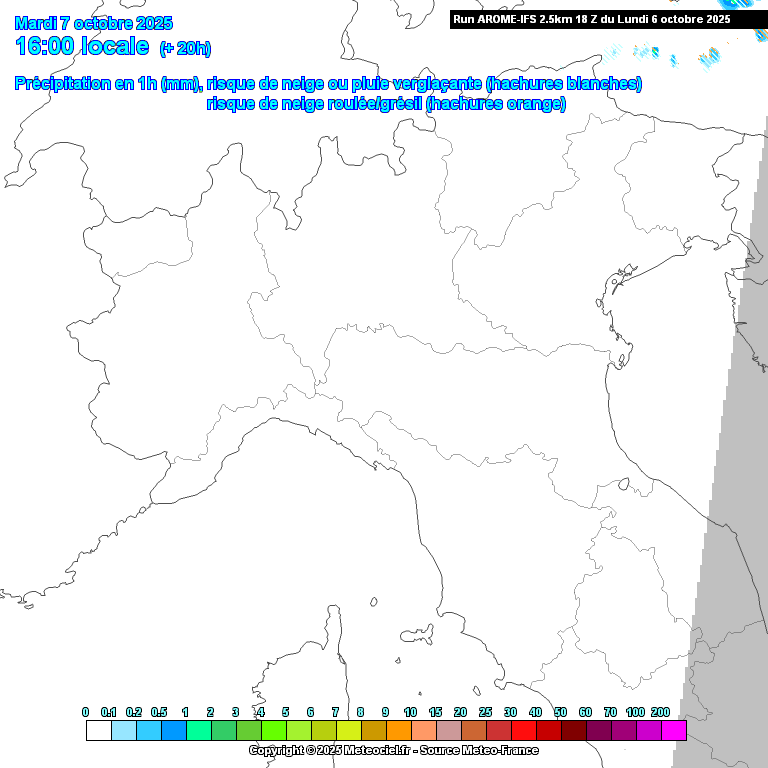Viewport: 768px width, 768px height.
Task: Click the blue precipitation patch at top right
Action: pyautogui.click(x=712, y=61)
